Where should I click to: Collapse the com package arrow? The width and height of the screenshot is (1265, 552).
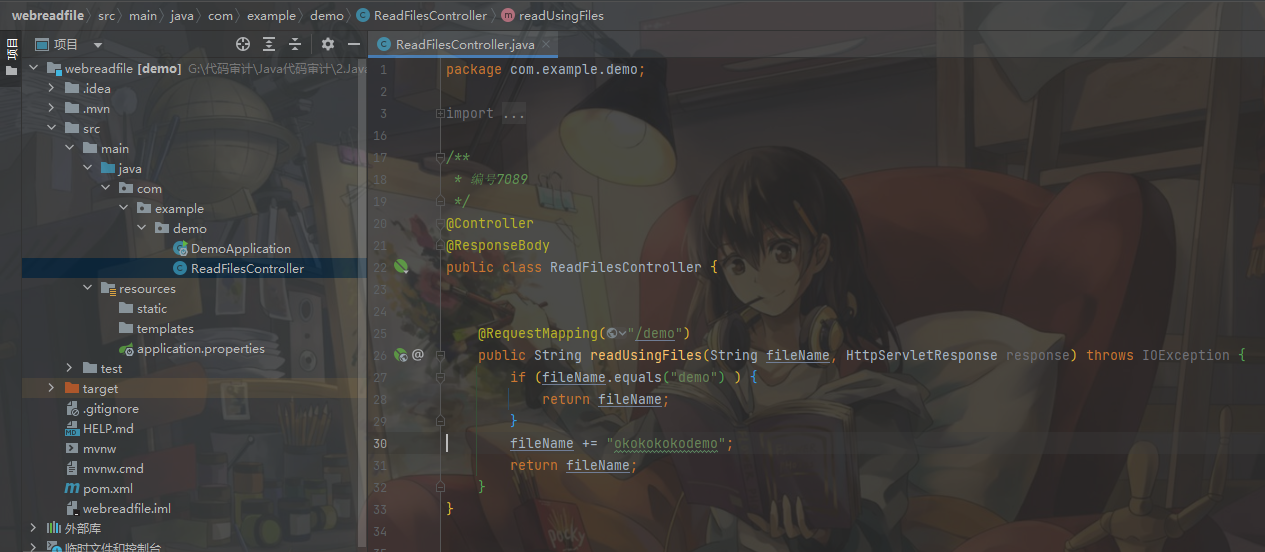click(106, 188)
